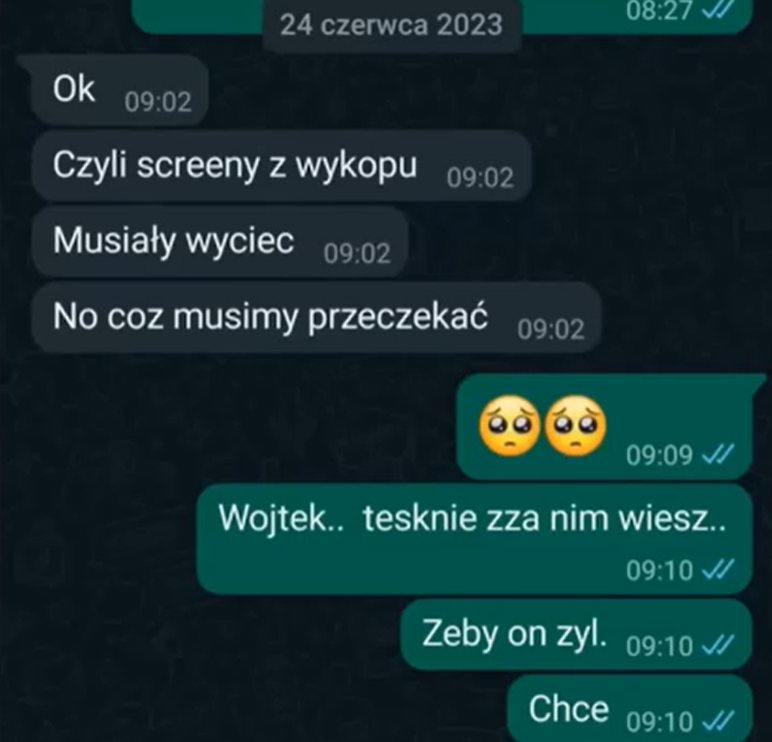The height and width of the screenshot is (742, 772).
Task: Tap read checkmarks on "Zeby on zyl."
Action: pyautogui.click(x=718, y=645)
